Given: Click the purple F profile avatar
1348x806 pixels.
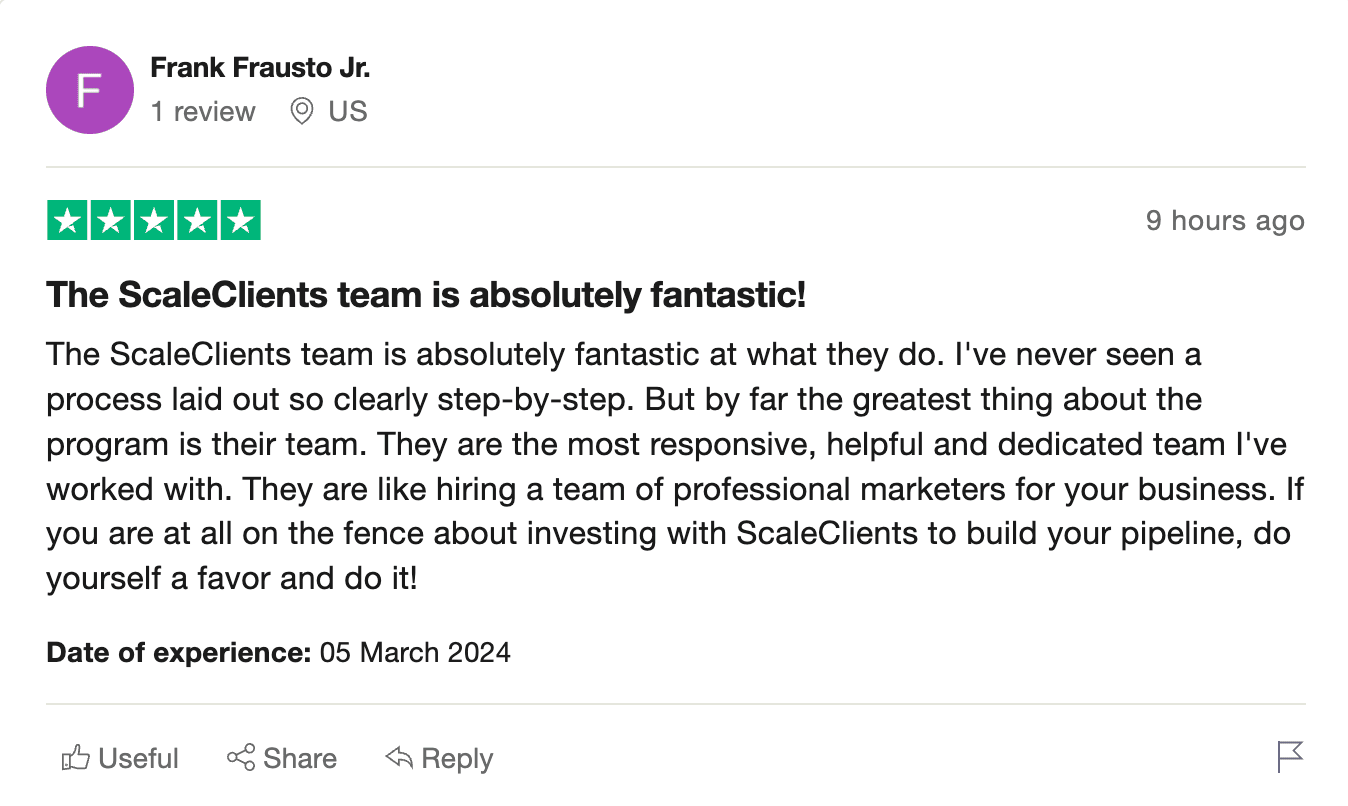Looking at the screenshot, I should coord(89,90).
